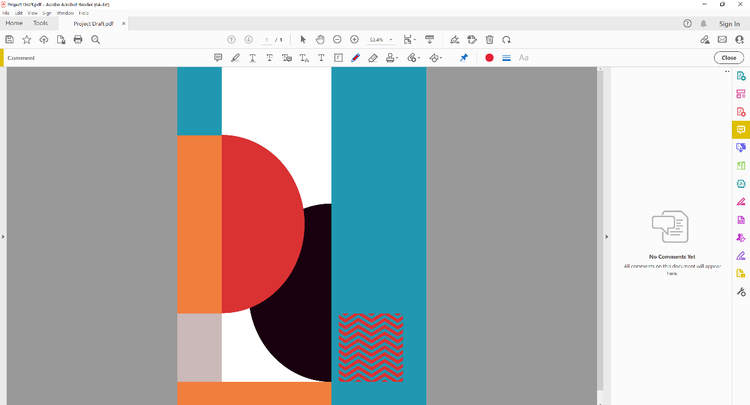Close the Comment toolbar with Close button

coord(729,58)
